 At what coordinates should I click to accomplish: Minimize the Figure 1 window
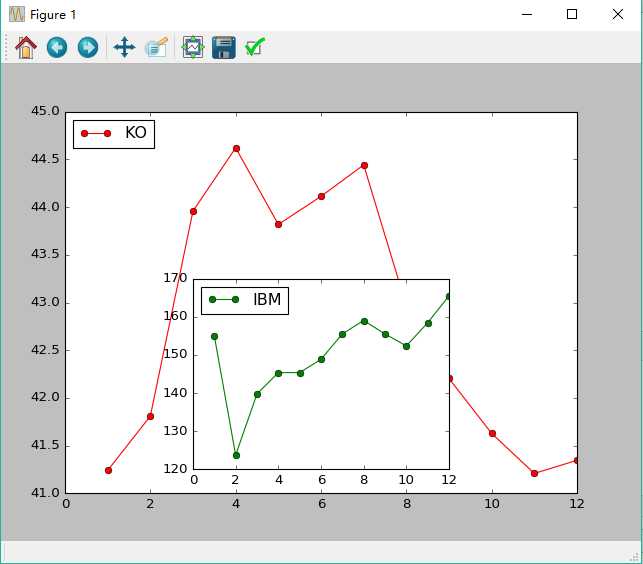(x=527, y=14)
